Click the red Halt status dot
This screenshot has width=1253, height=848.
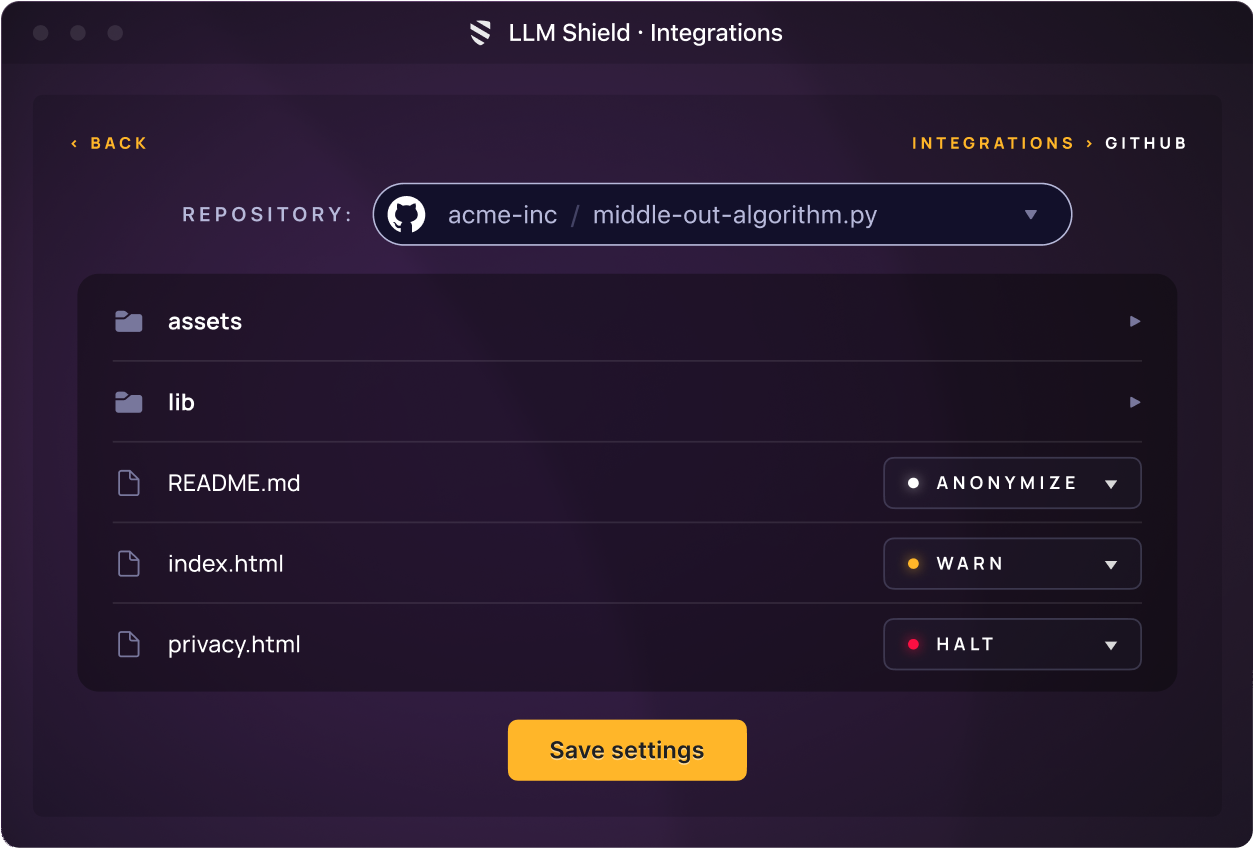pyautogui.click(x=913, y=645)
